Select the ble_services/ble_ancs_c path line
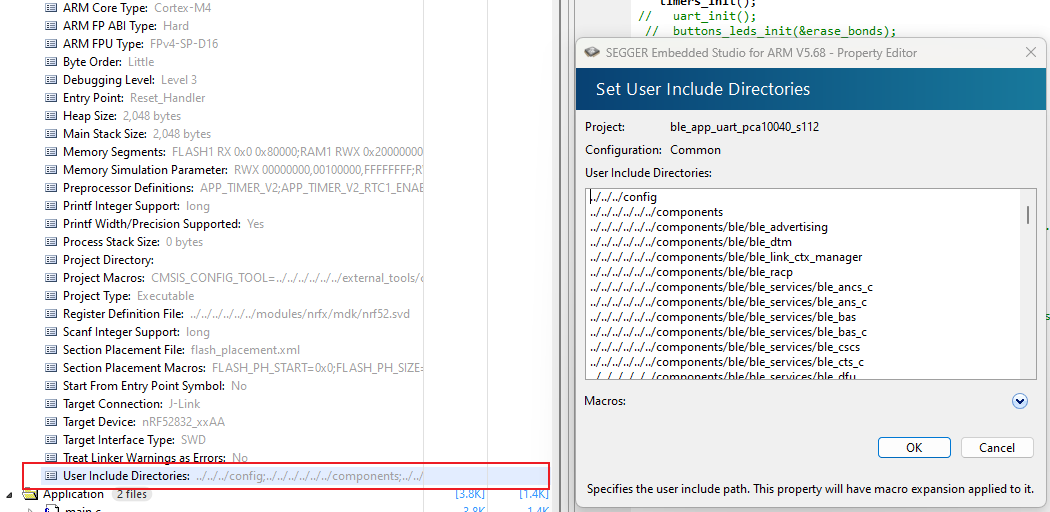 click(731, 287)
